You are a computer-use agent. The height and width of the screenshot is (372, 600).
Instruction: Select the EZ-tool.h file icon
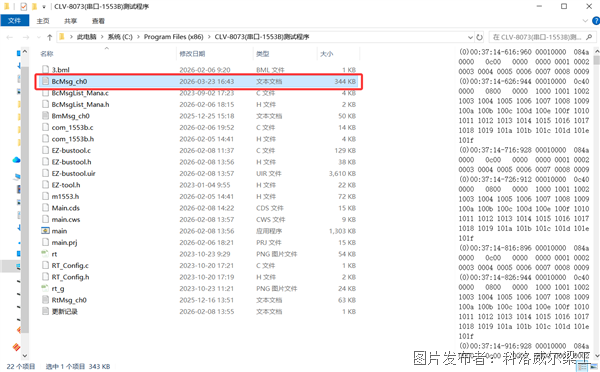pyautogui.click(x=46, y=184)
